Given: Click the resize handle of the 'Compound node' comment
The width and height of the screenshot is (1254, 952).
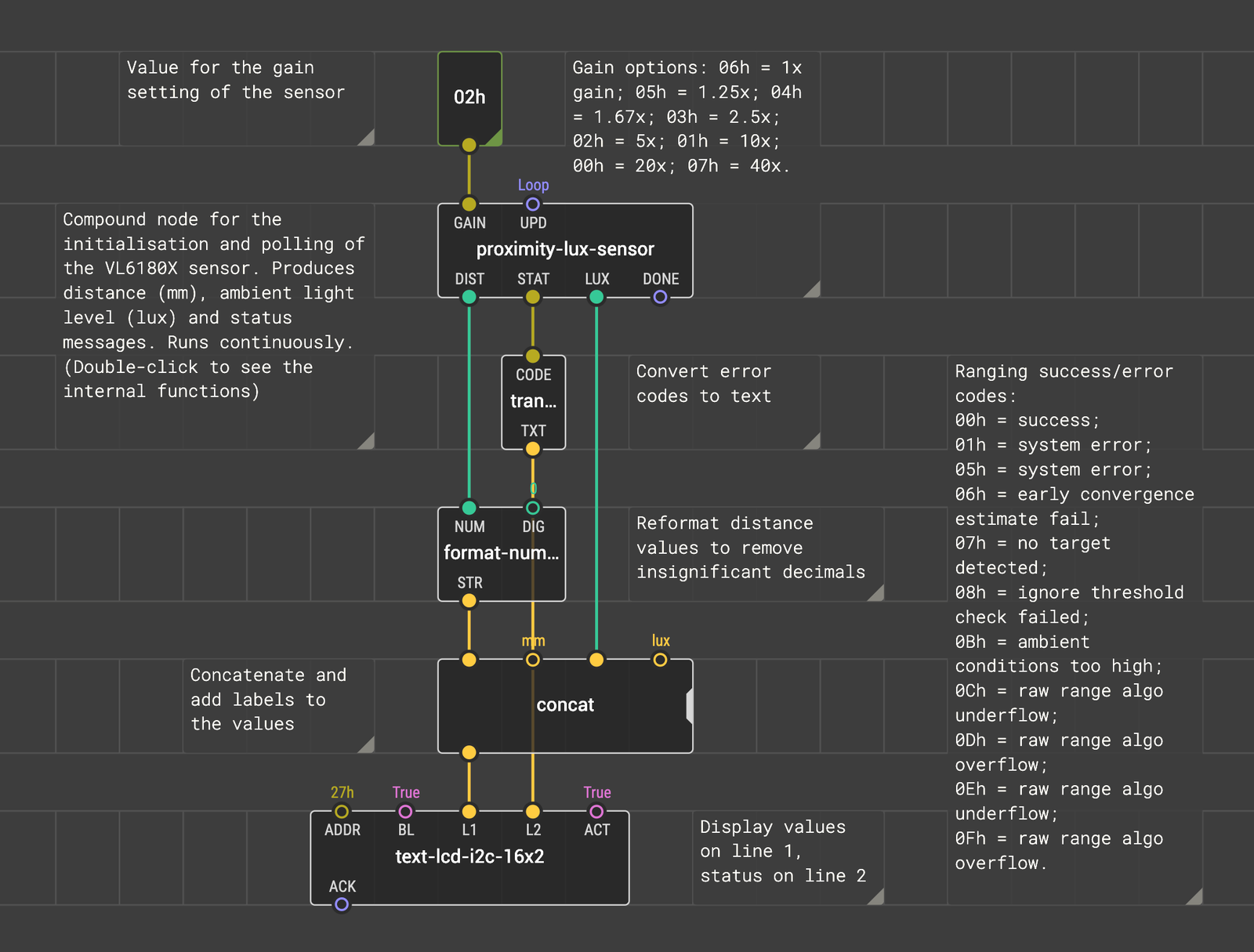Looking at the screenshot, I should (366, 441).
